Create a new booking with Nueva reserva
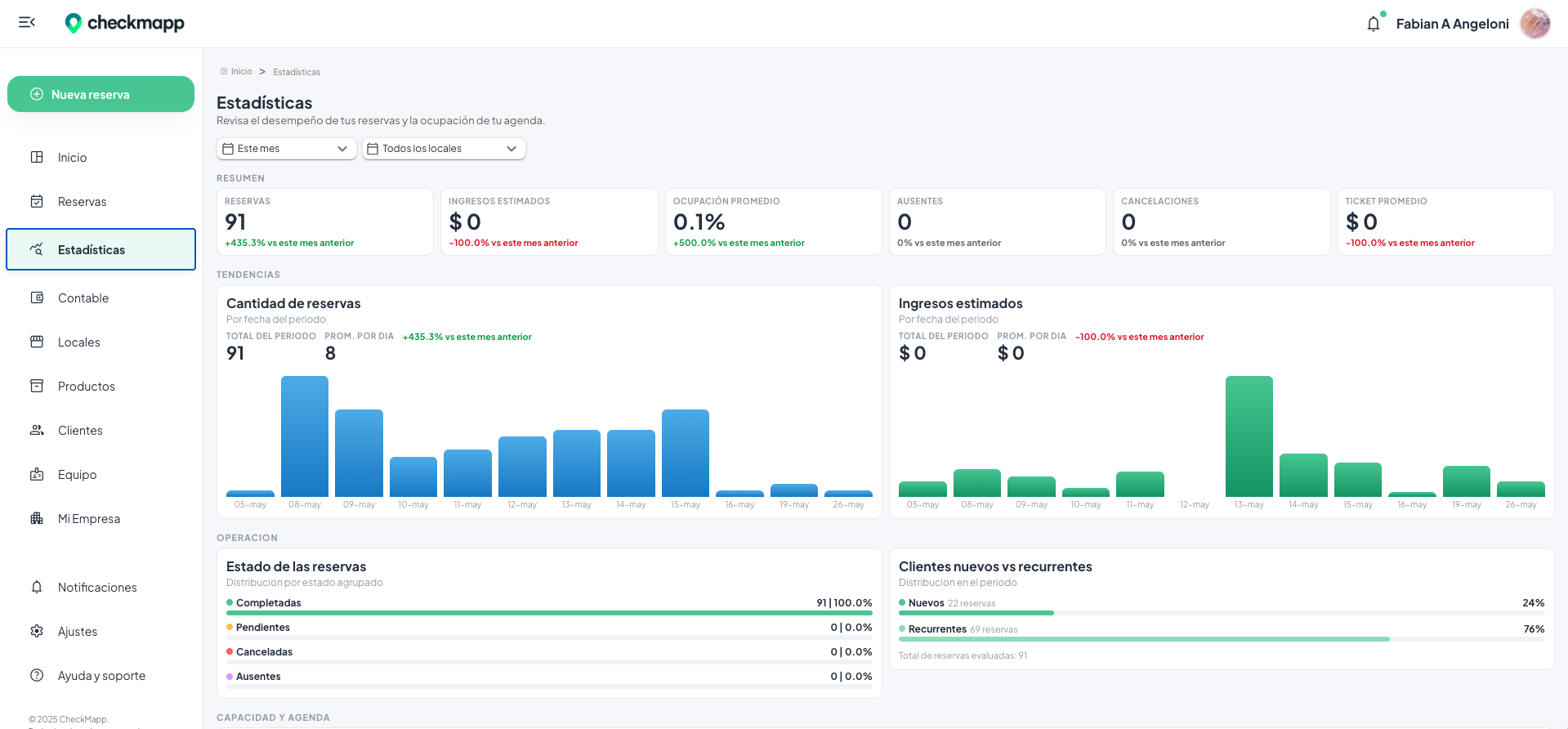The height and width of the screenshot is (729, 1568). pyautogui.click(x=101, y=94)
